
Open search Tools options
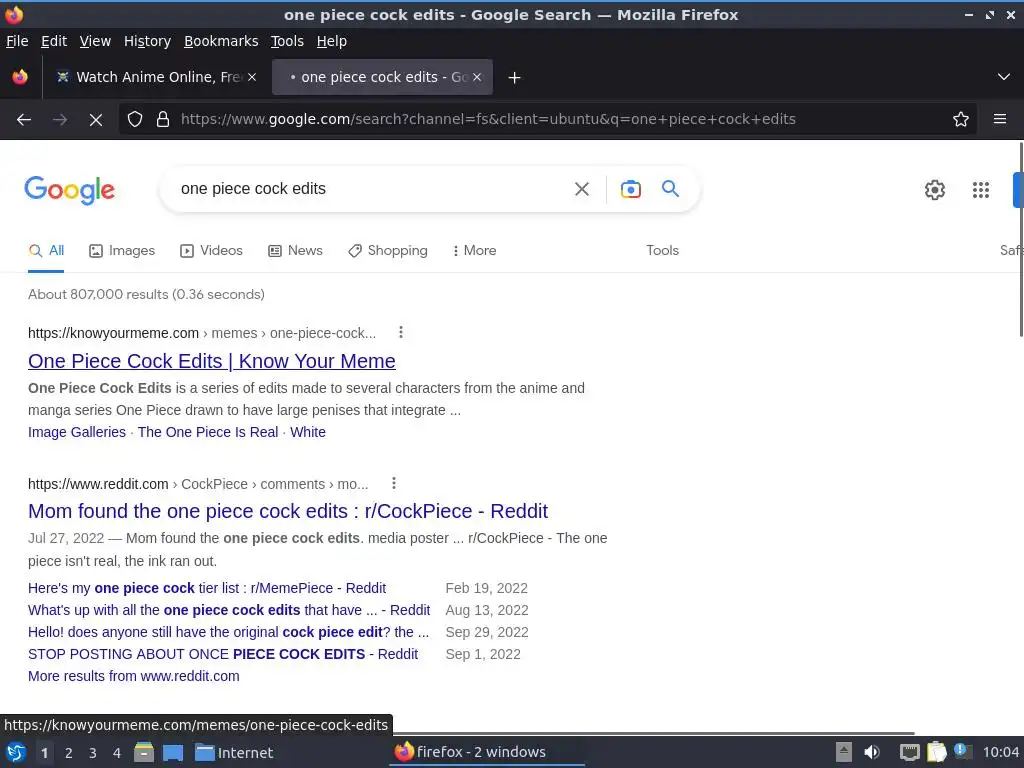(x=662, y=251)
